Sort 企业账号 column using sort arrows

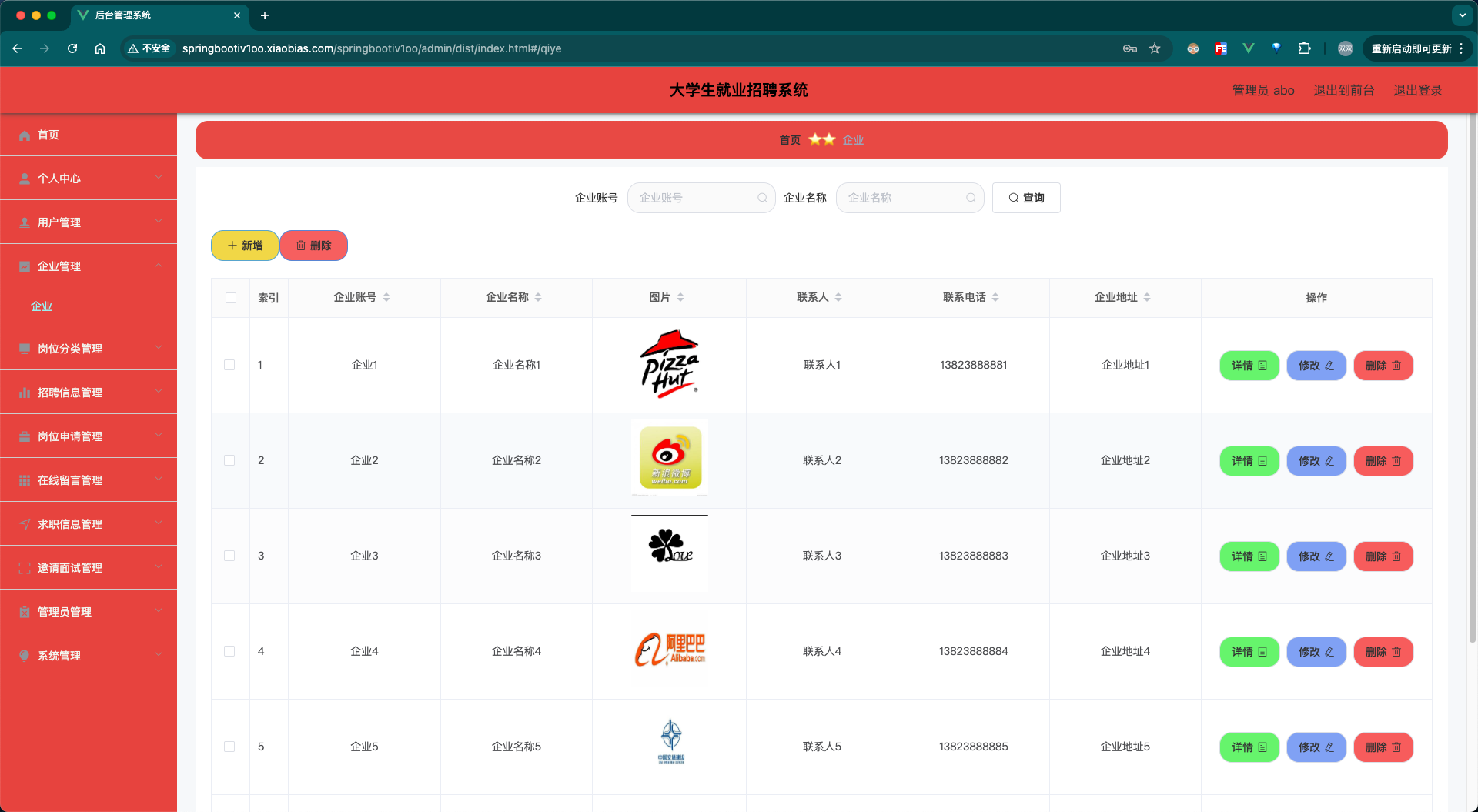pyautogui.click(x=386, y=297)
